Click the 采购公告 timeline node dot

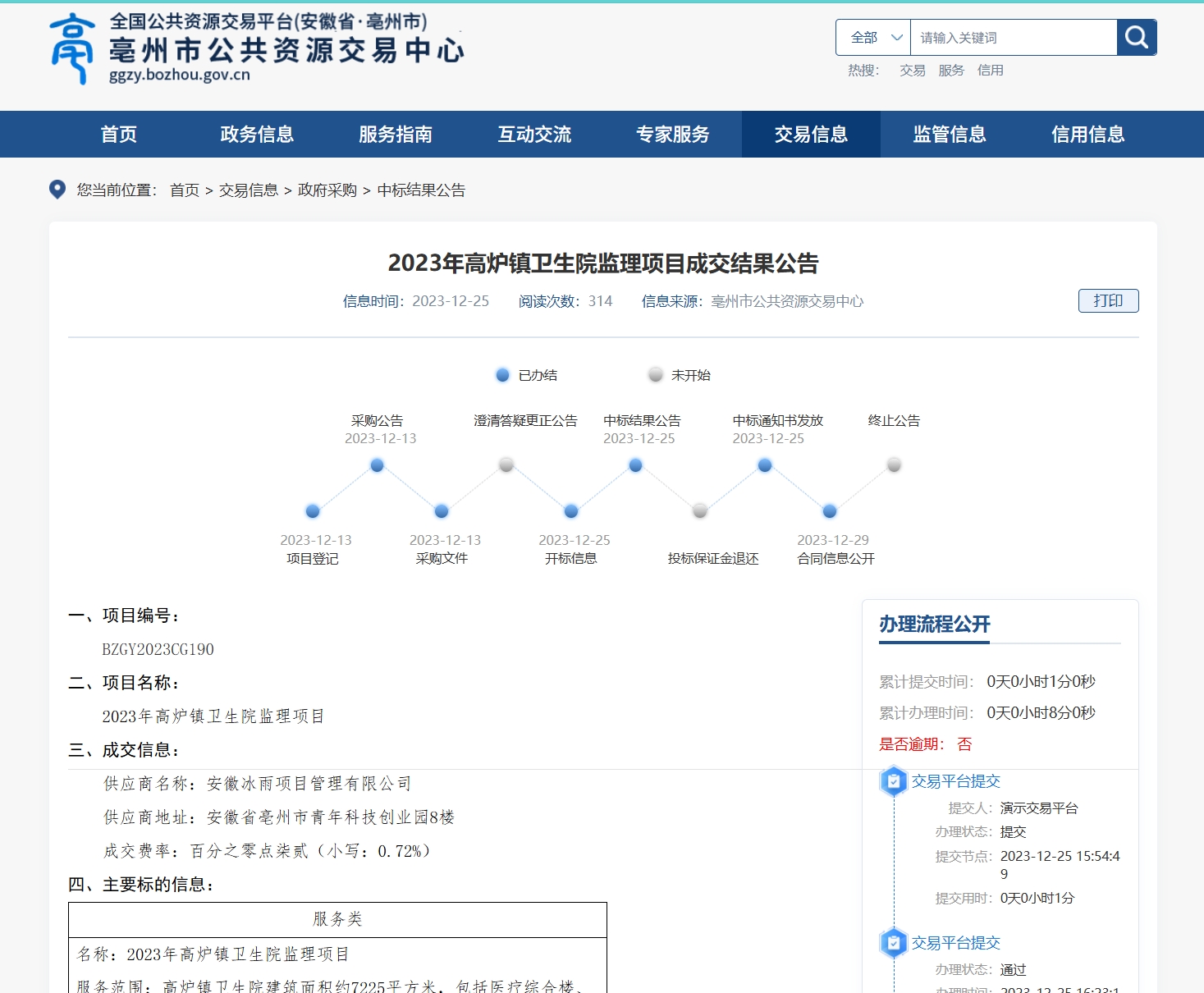coord(377,465)
